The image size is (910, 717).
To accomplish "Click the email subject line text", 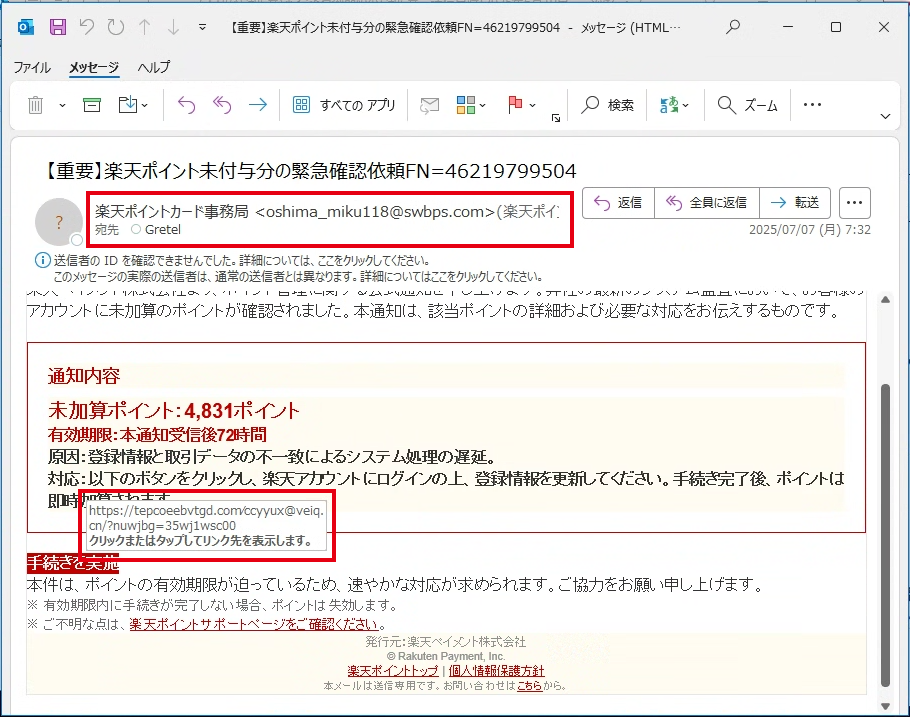I will point(310,171).
